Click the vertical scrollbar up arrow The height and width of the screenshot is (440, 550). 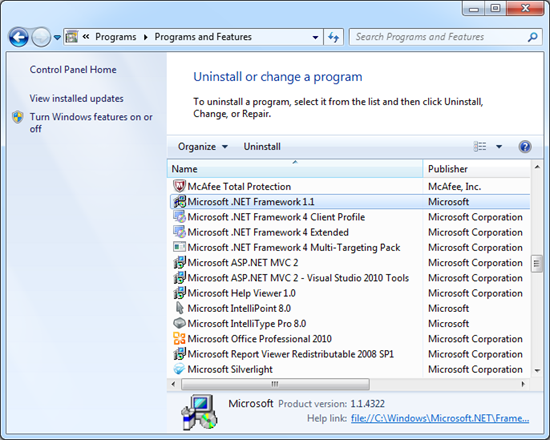coord(537,167)
